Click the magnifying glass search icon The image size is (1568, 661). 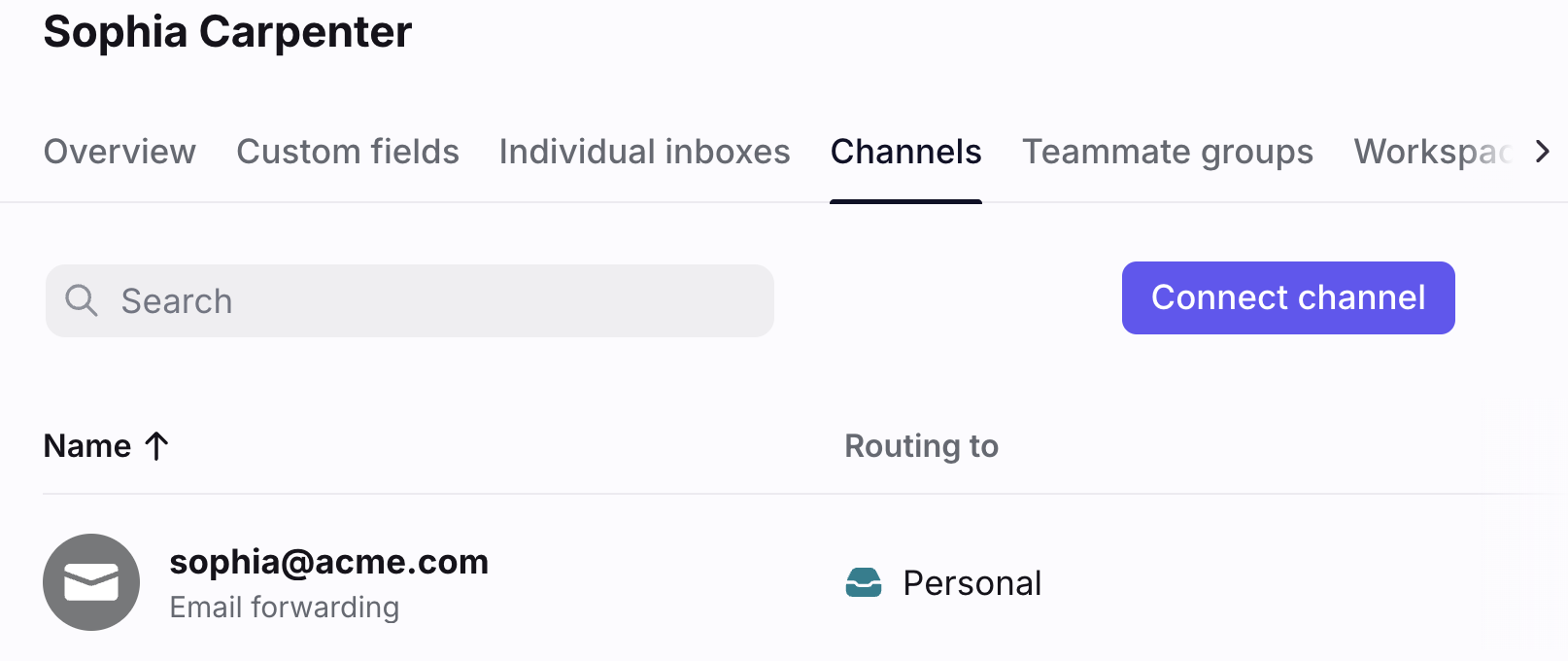coord(82,300)
